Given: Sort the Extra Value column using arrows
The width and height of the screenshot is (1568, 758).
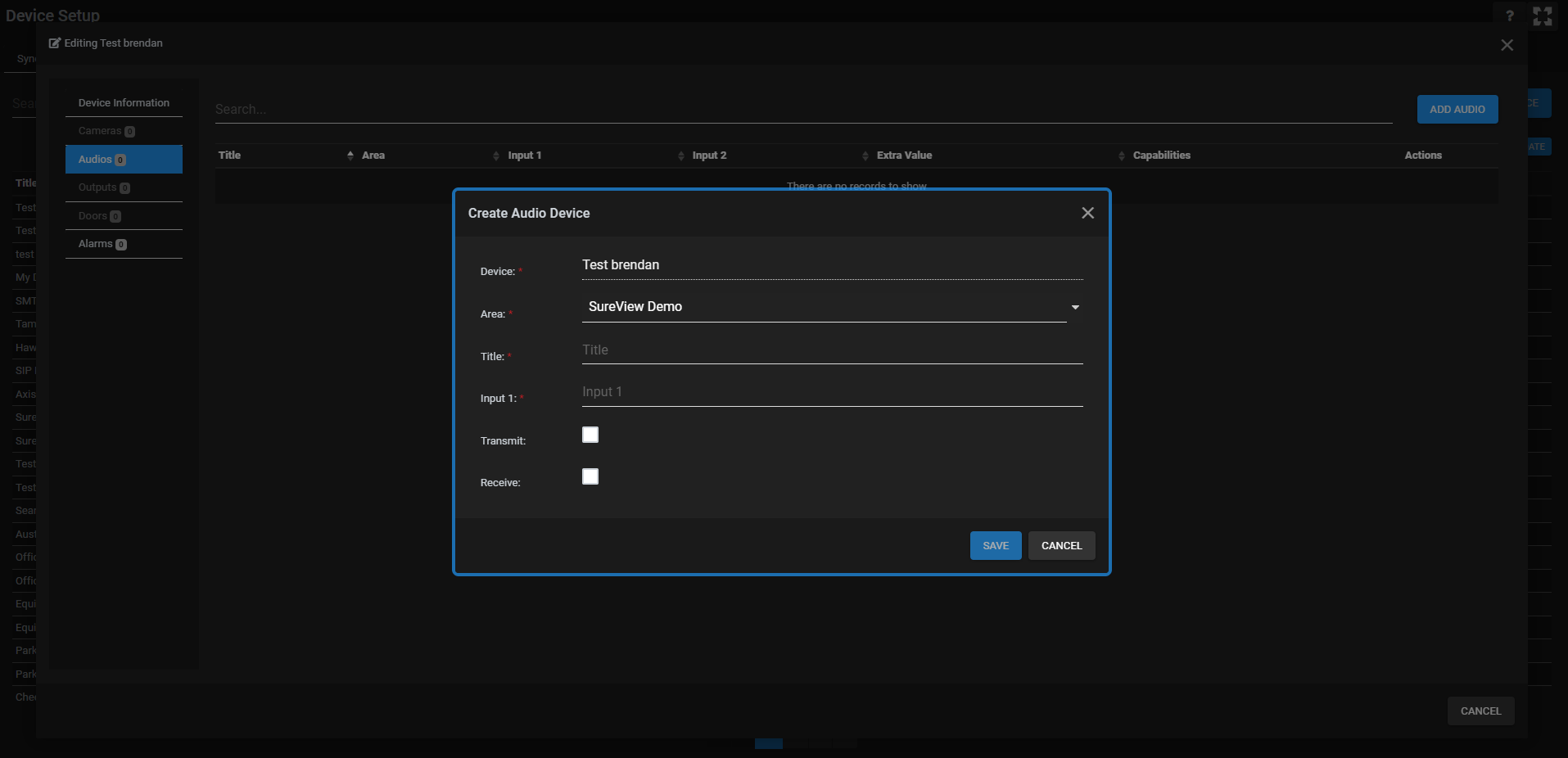Looking at the screenshot, I should pos(1121,156).
